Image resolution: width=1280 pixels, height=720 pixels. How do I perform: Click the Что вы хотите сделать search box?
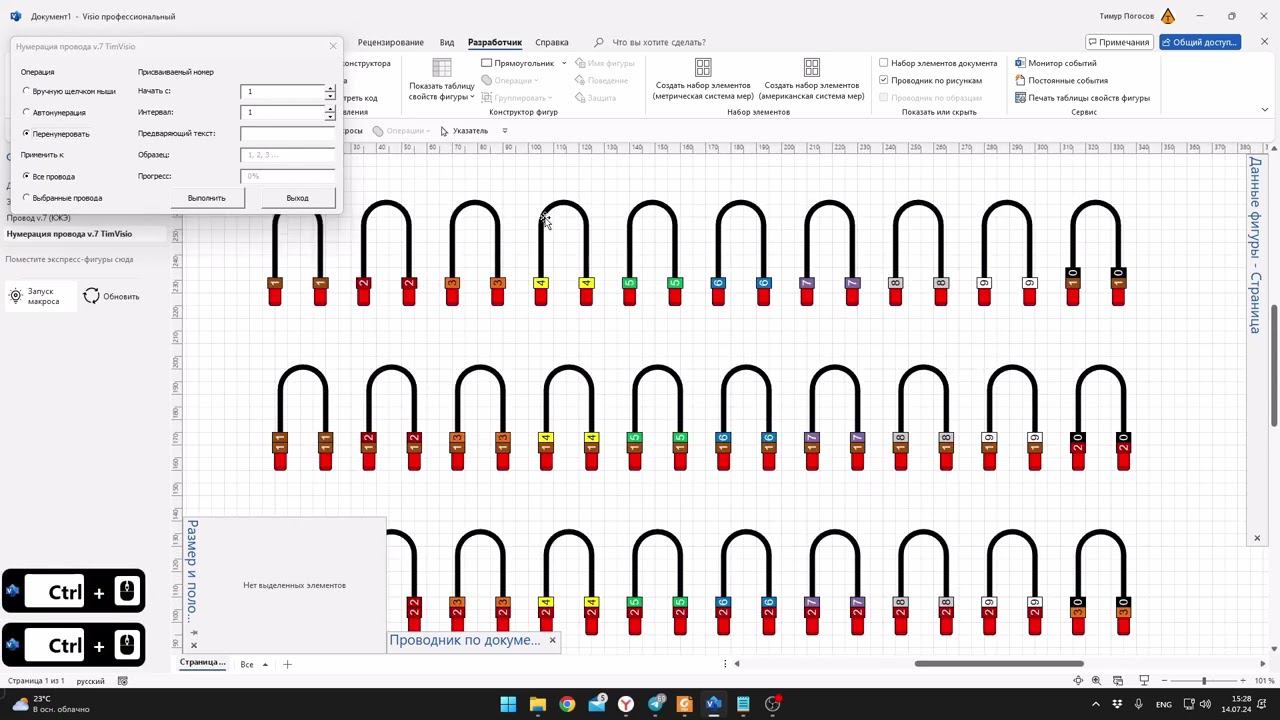659,42
